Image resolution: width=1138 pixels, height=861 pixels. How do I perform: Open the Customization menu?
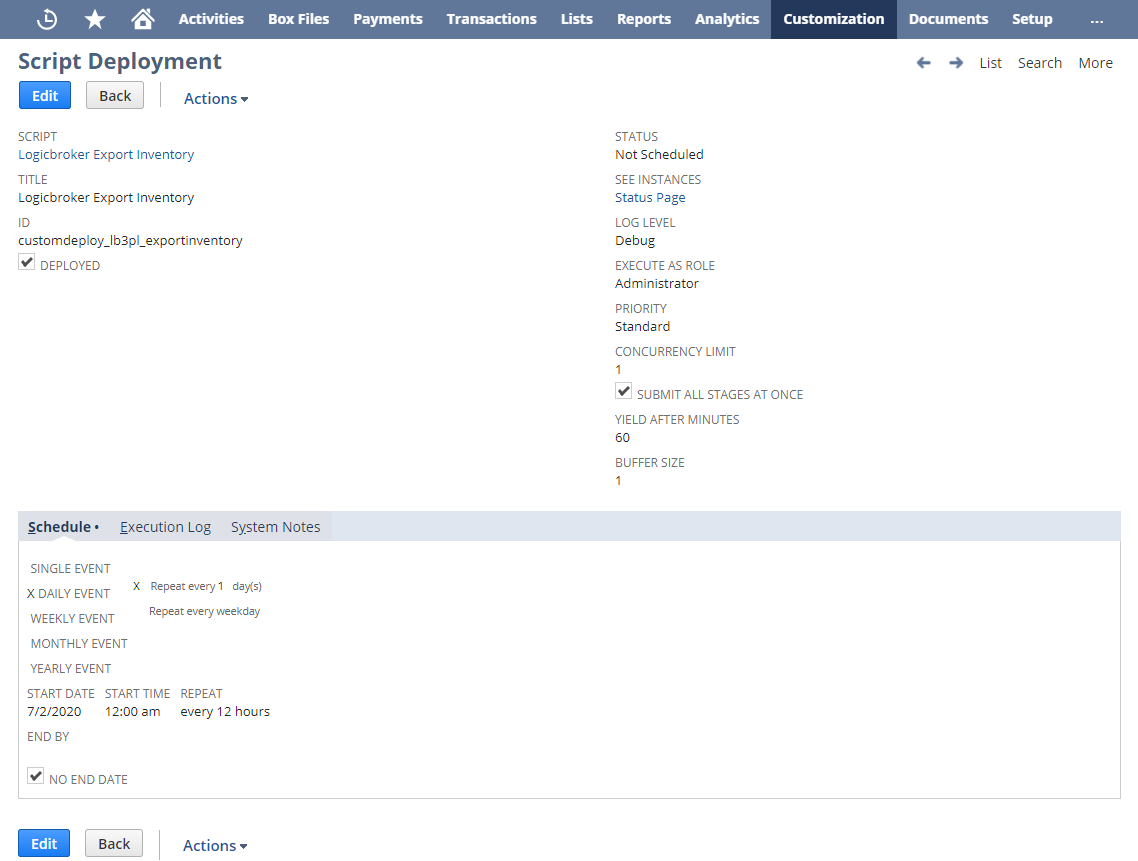[833, 19]
